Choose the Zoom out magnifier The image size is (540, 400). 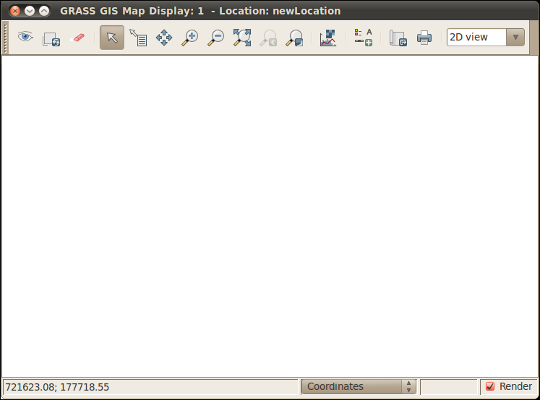(216, 38)
